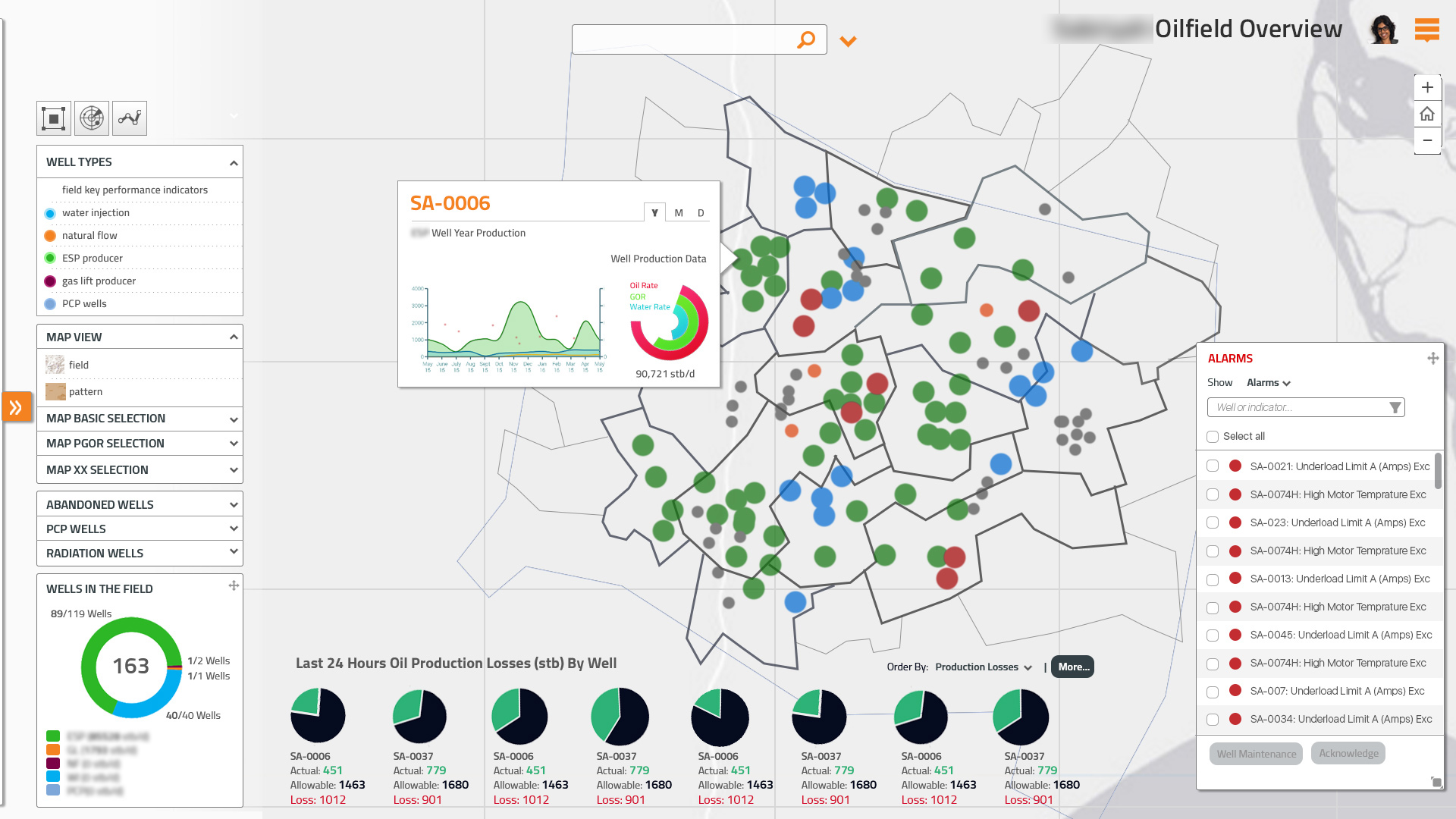
Task: Click the search magnifier icon
Action: (x=806, y=39)
